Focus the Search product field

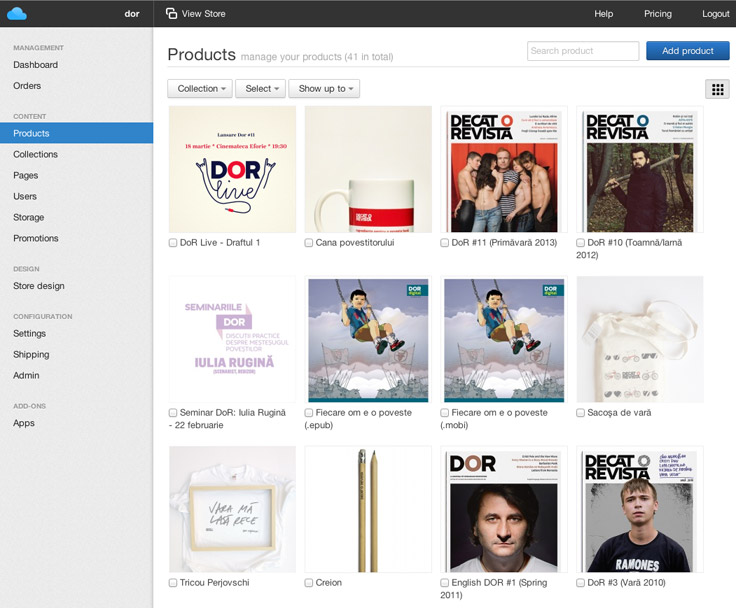pyautogui.click(x=583, y=51)
